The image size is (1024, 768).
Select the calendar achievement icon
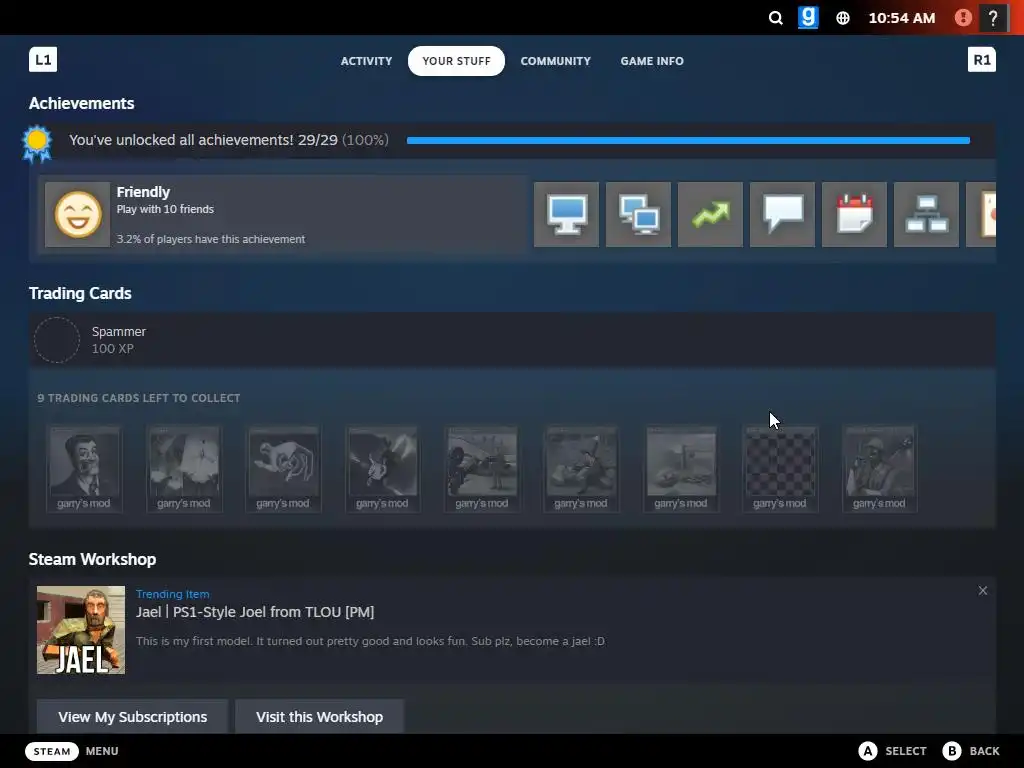click(854, 214)
